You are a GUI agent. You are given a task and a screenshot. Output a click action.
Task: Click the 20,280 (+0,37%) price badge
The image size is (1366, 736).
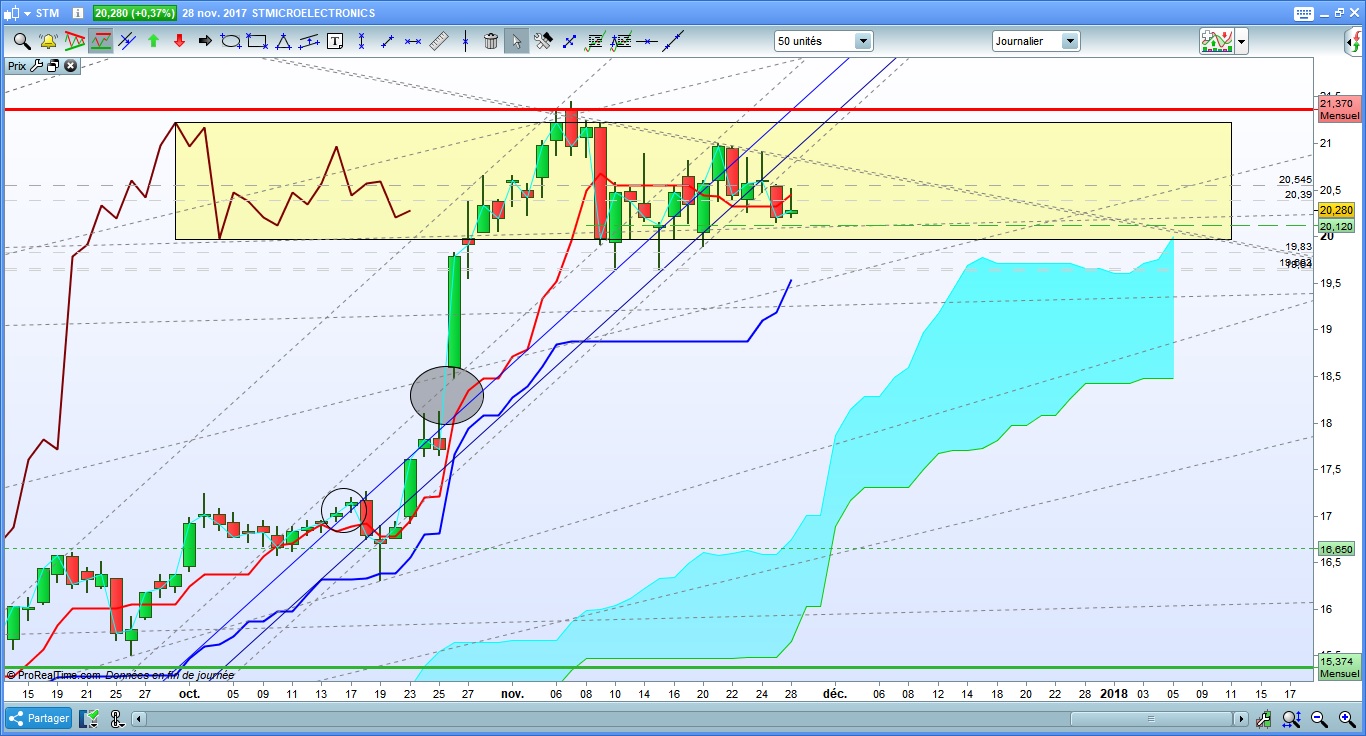[134, 13]
